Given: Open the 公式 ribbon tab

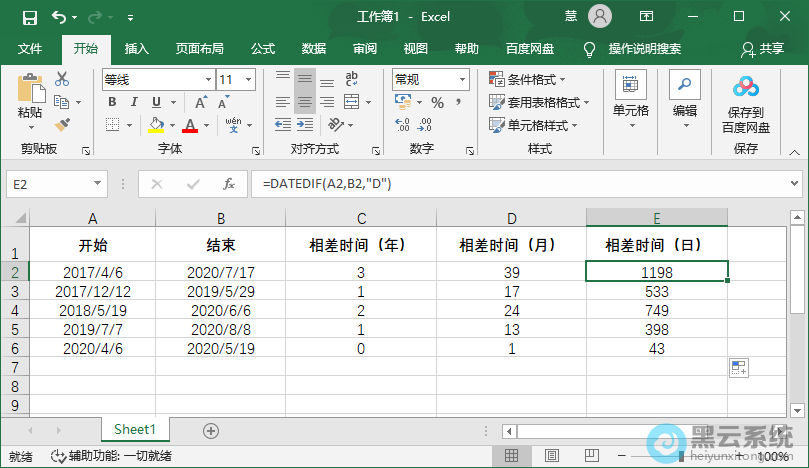Looking at the screenshot, I should point(263,49).
